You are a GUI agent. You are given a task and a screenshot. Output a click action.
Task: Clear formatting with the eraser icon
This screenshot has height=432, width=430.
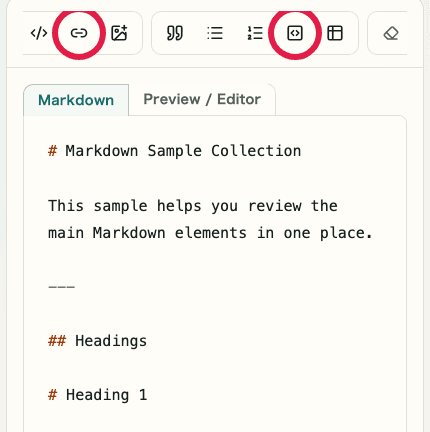391,33
